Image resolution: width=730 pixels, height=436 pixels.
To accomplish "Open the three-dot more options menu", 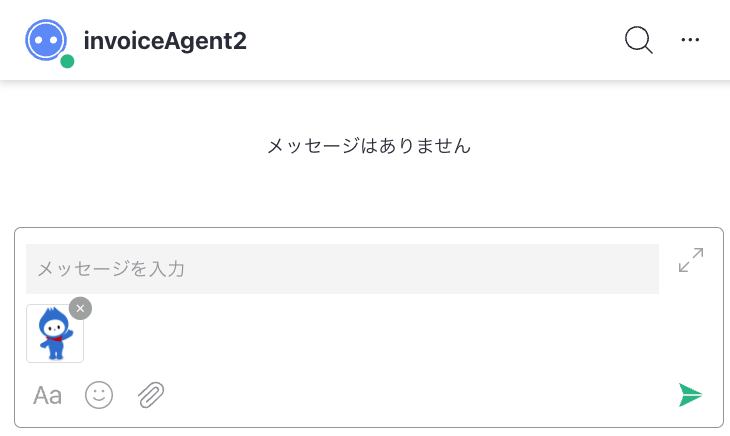I will pos(690,40).
